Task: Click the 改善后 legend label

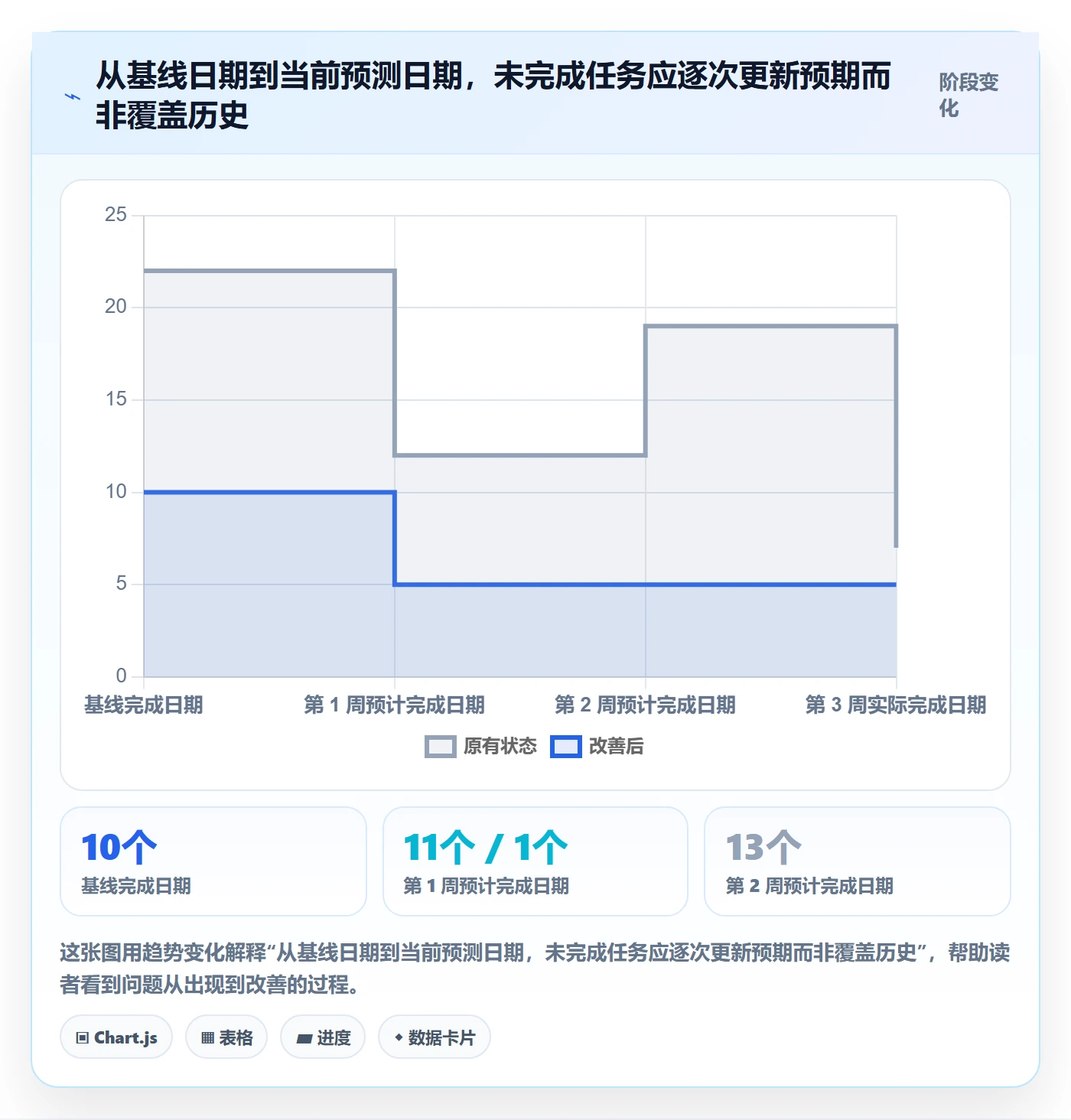Action: (x=617, y=747)
